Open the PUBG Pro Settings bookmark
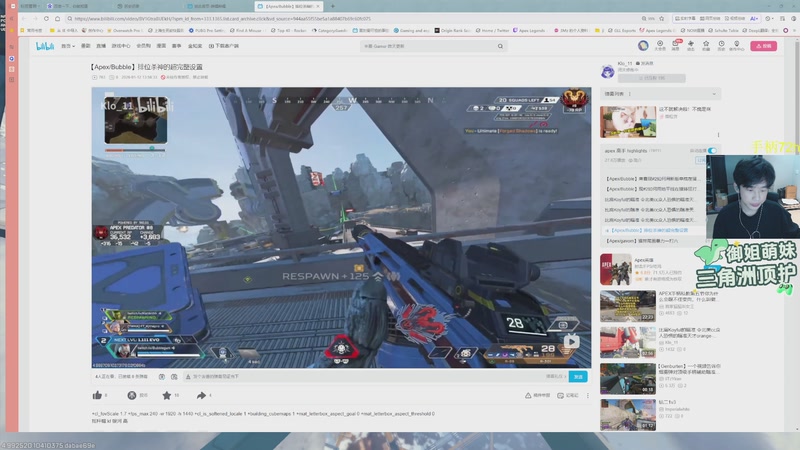The image size is (800, 450). pyautogui.click(x=207, y=31)
